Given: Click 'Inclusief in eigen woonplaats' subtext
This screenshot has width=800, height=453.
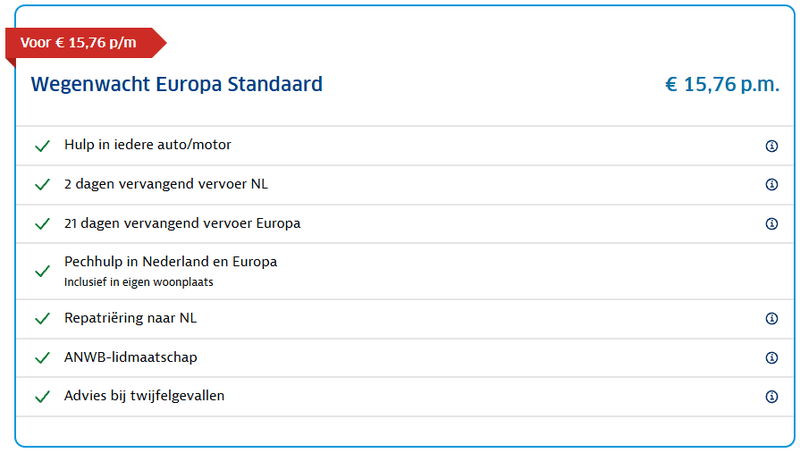Looking at the screenshot, I should pos(138,282).
